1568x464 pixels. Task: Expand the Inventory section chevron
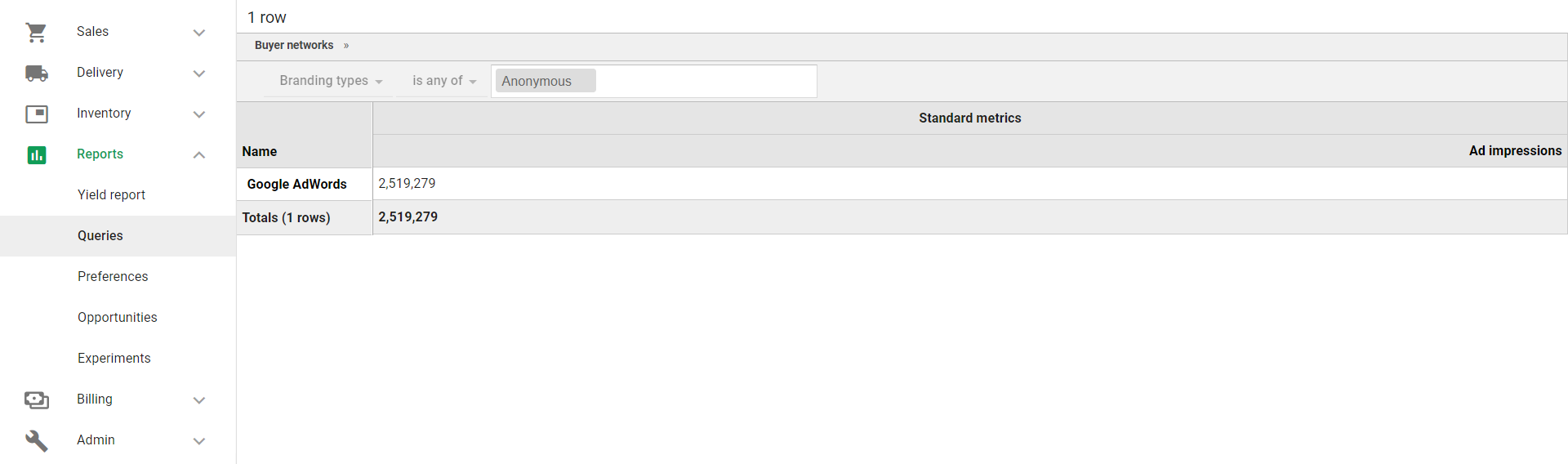click(x=199, y=114)
